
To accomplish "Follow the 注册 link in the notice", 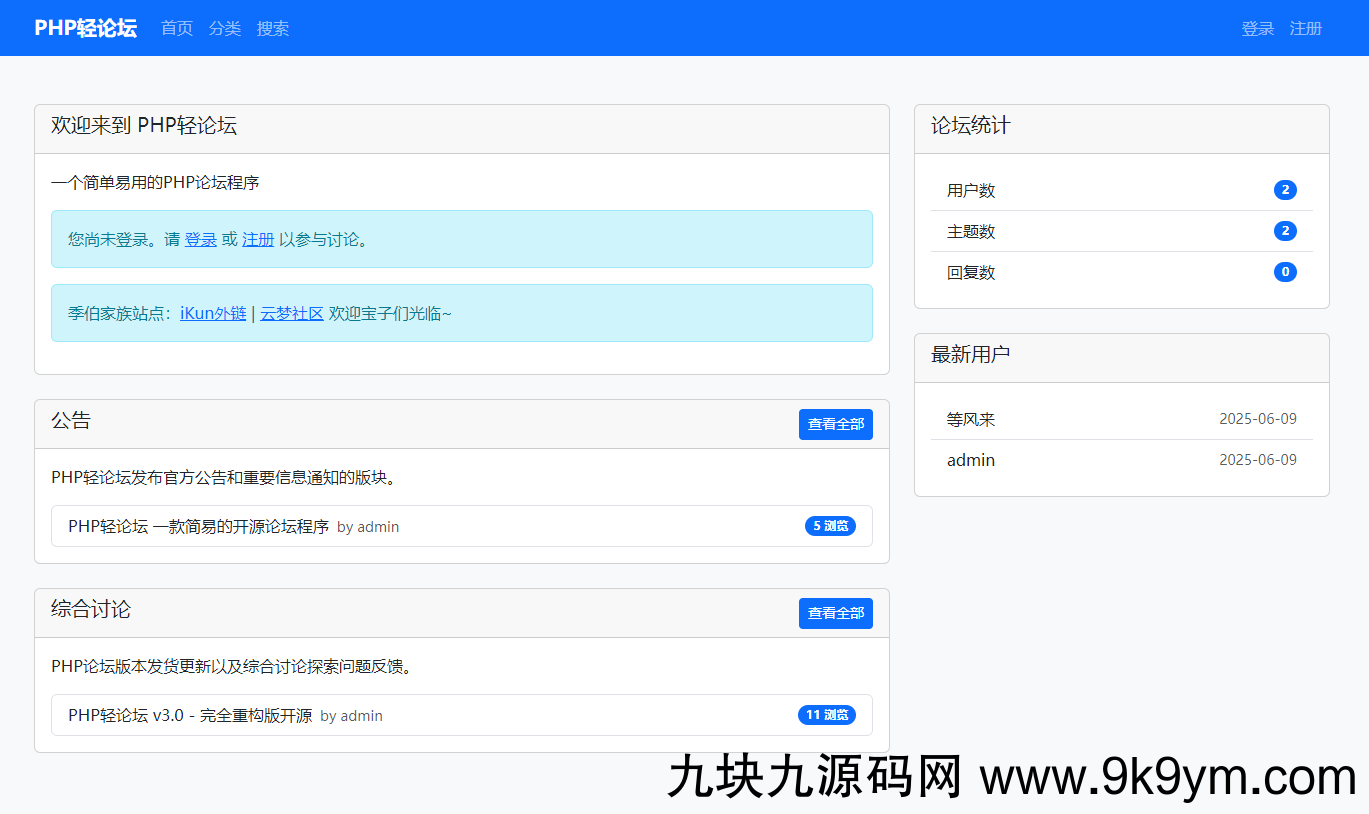I will click(x=258, y=239).
